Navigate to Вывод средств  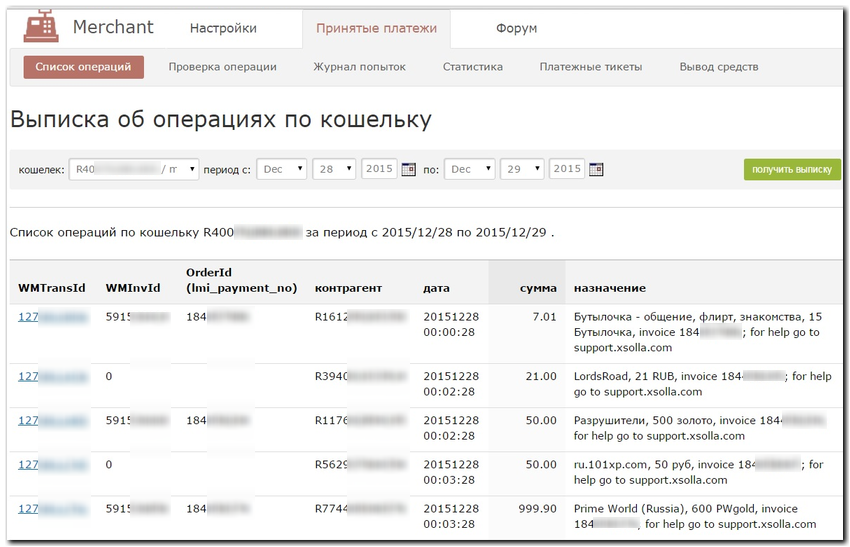[718, 67]
